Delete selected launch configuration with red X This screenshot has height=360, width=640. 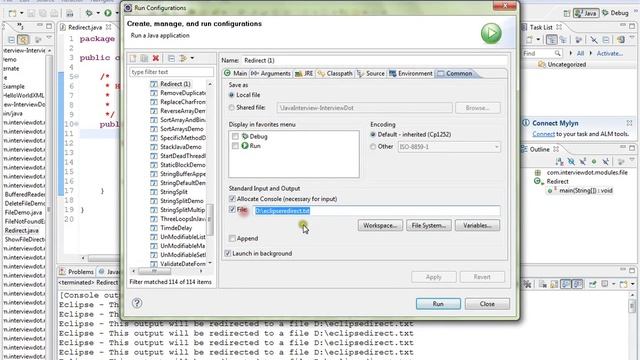[156, 58]
